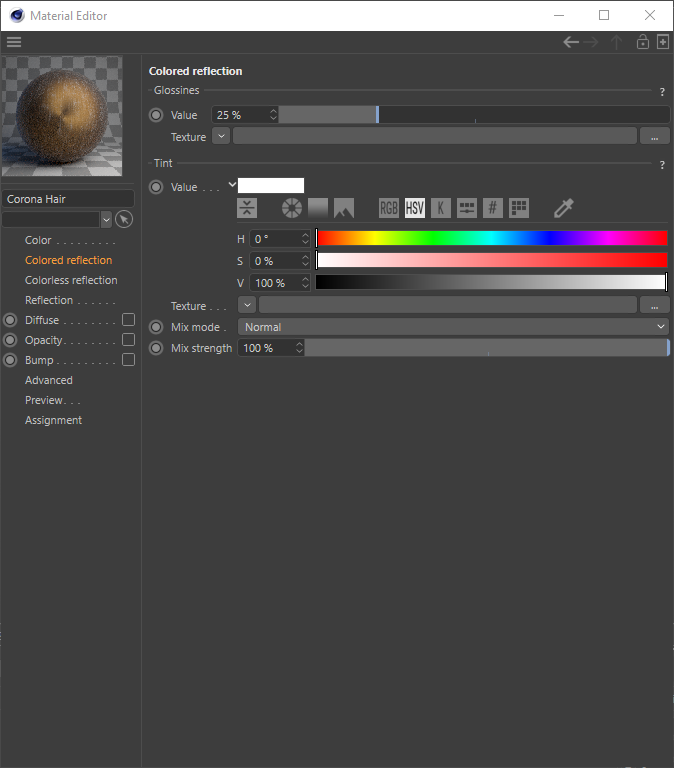Toggle the lock element icon

[643, 42]
